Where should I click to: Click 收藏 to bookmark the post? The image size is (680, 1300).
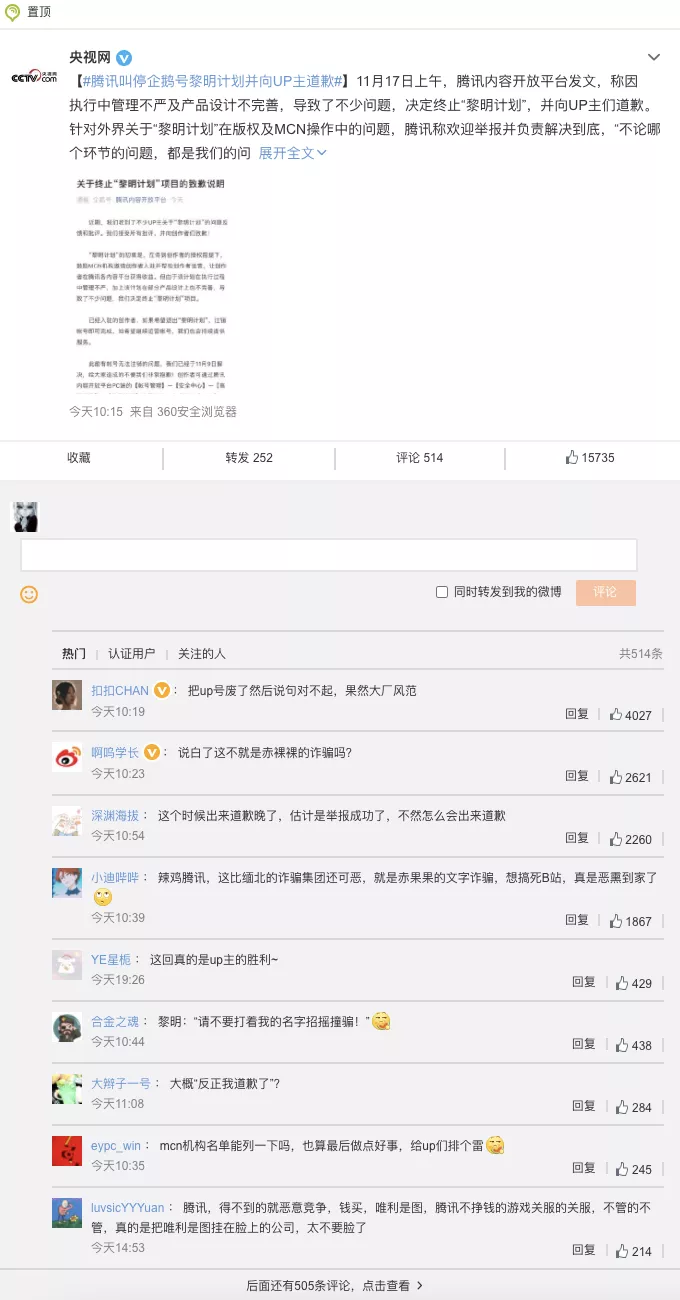click(x=79, y=457)
